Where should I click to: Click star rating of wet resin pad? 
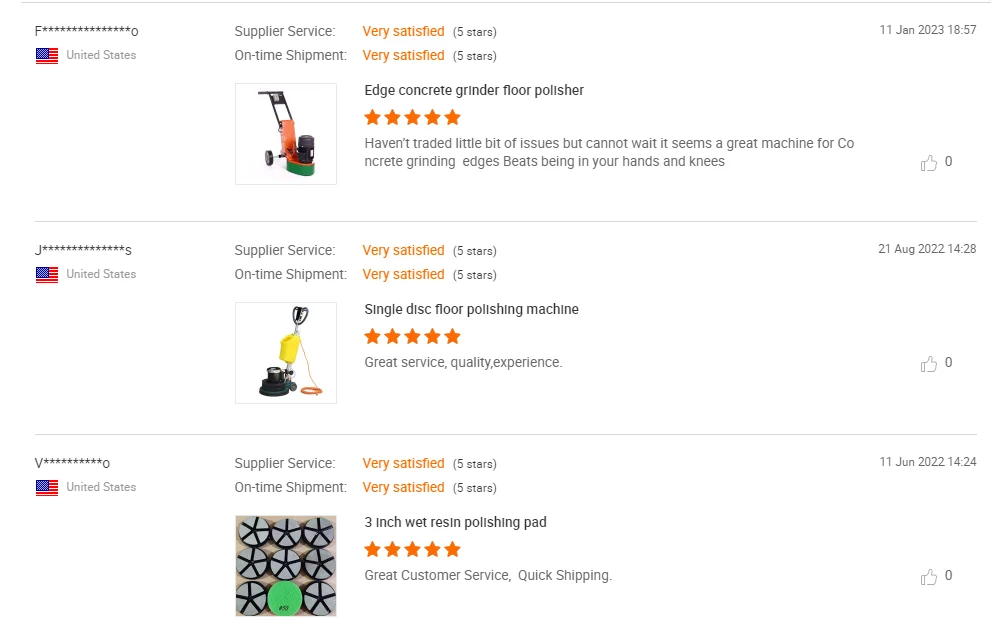point(412,549)
